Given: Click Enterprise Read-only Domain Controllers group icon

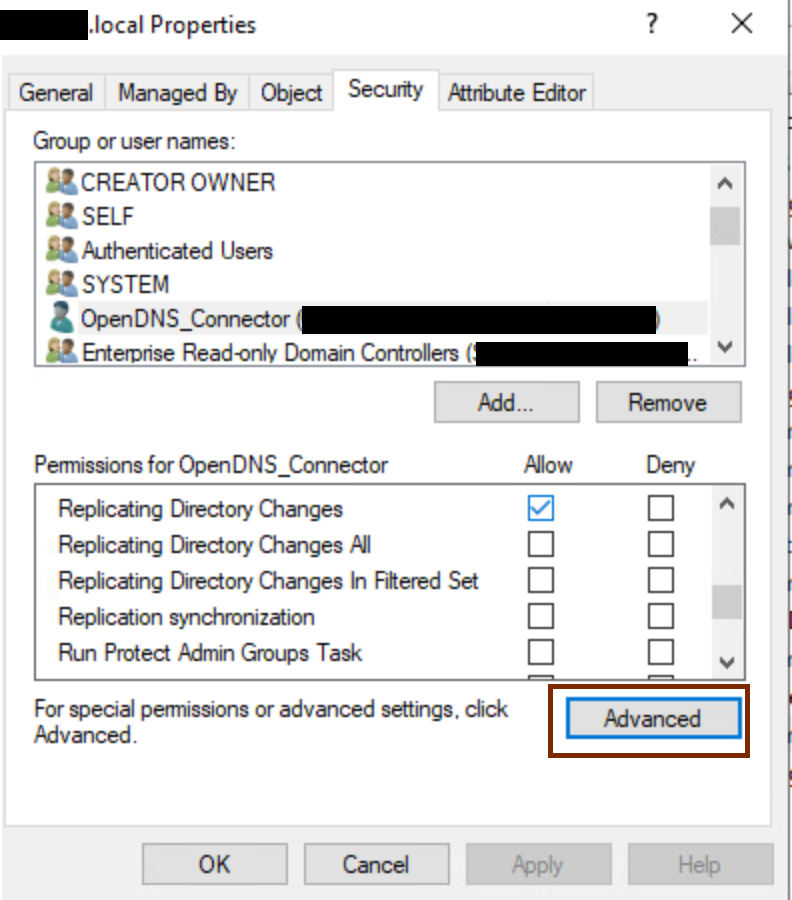Looking at the screenshot, I should [x=61, y=351].
